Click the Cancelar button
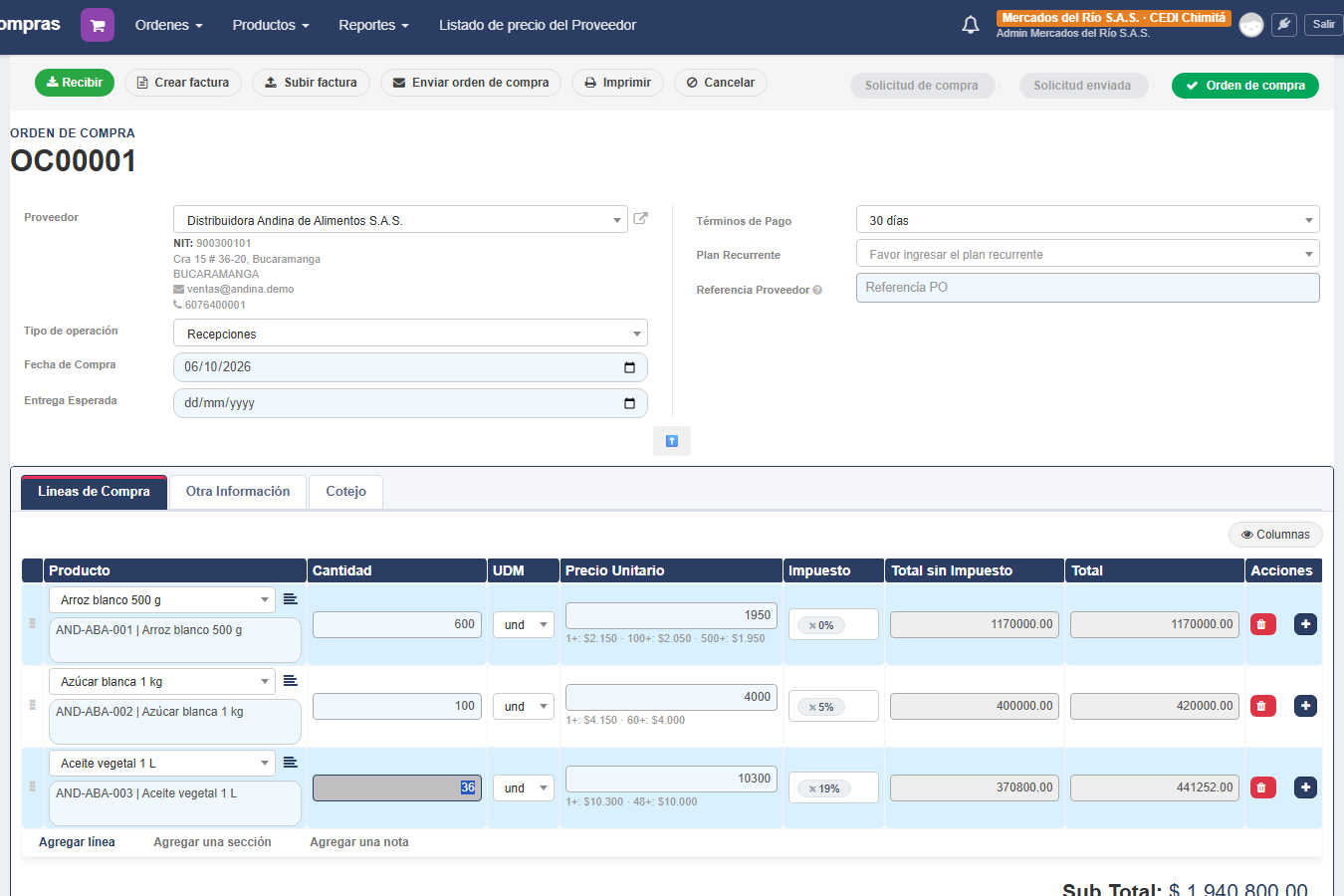The width and height of the screenshot is (1344, 896). pos(721,83)
